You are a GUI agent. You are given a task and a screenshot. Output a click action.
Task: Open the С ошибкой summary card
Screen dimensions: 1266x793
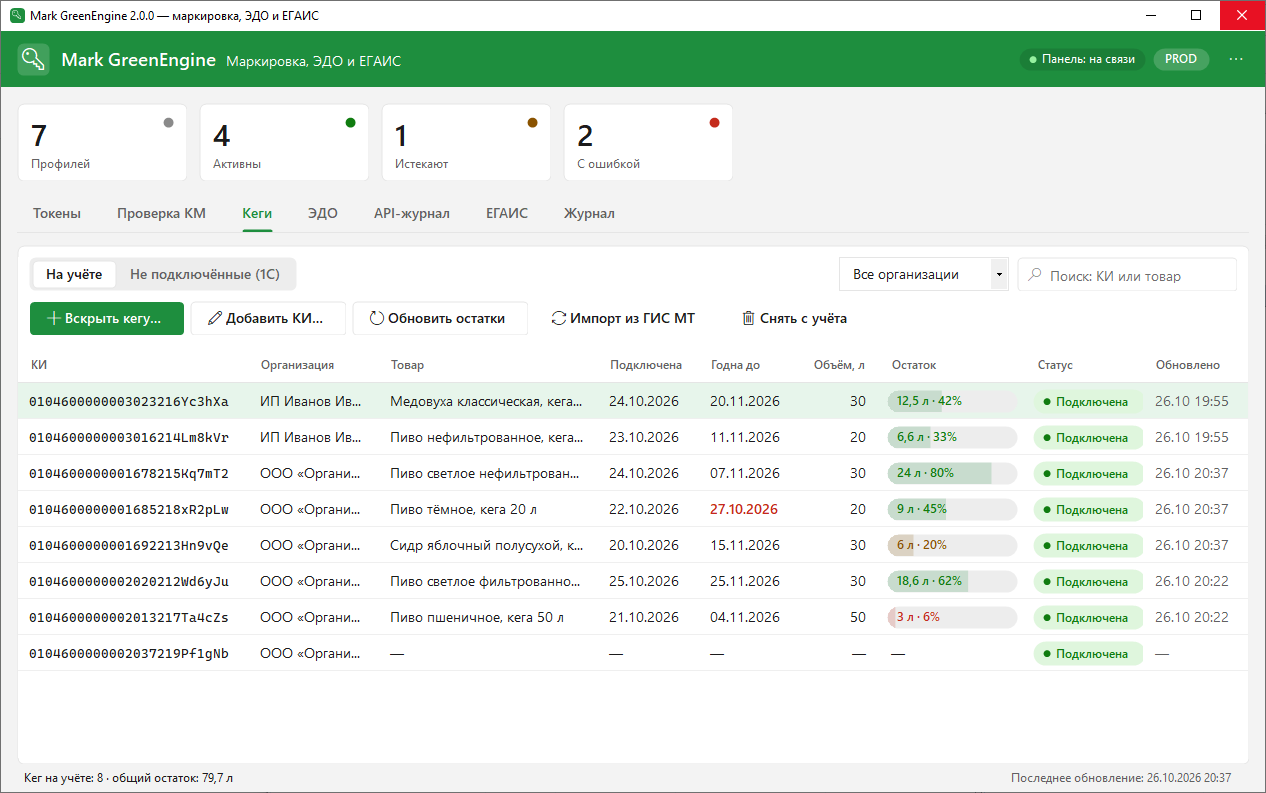point(648,143)
